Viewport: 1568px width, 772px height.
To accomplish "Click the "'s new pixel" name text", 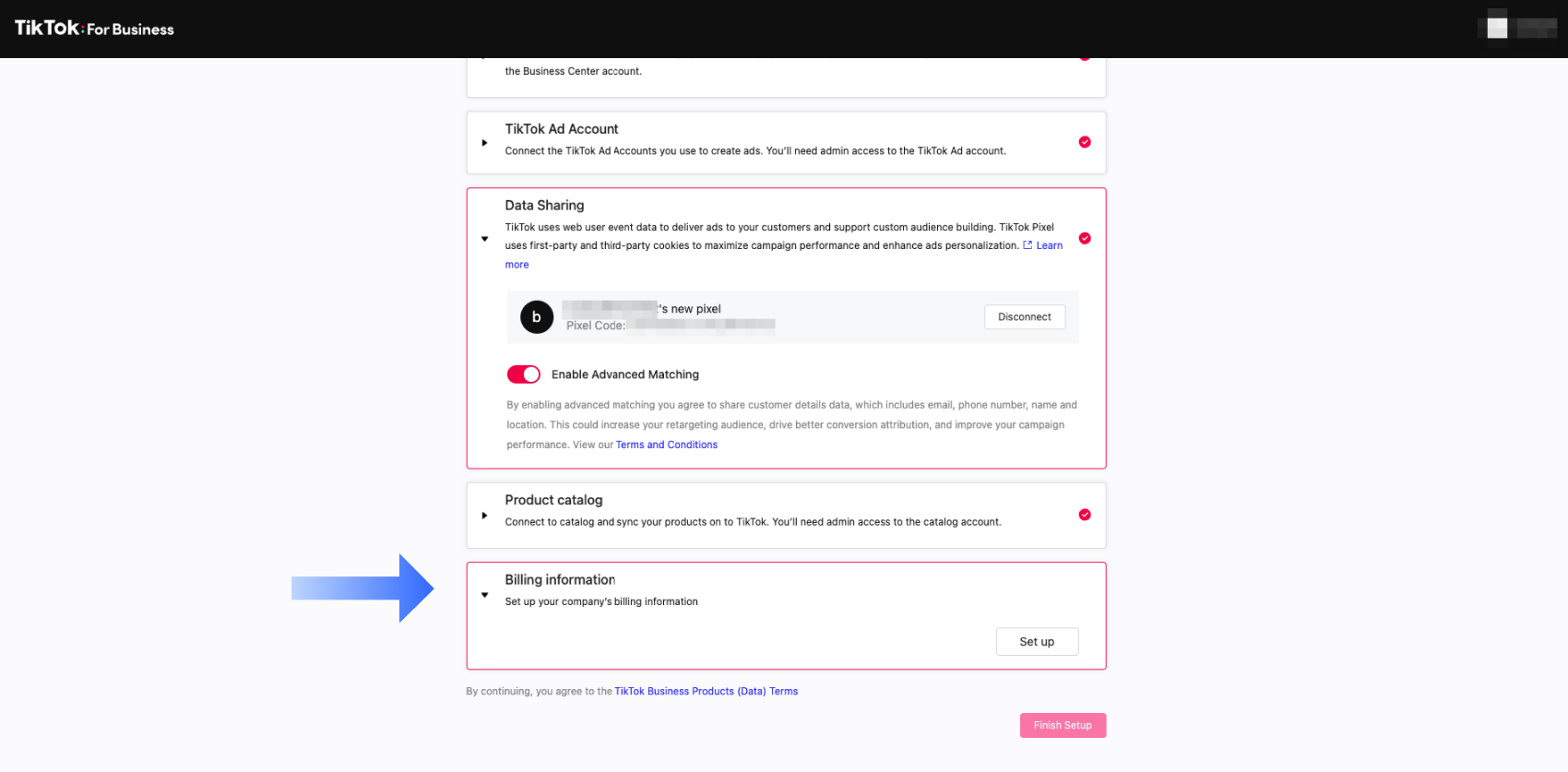I will tap(690, 309).
